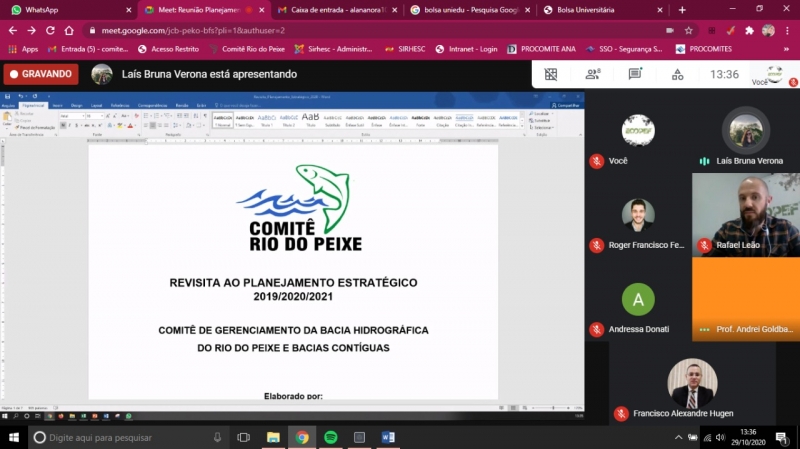Screen dimensions: 800x449
Task: Expand the bookmarks bar overflow chevron
Action: [x=786, y=49]
